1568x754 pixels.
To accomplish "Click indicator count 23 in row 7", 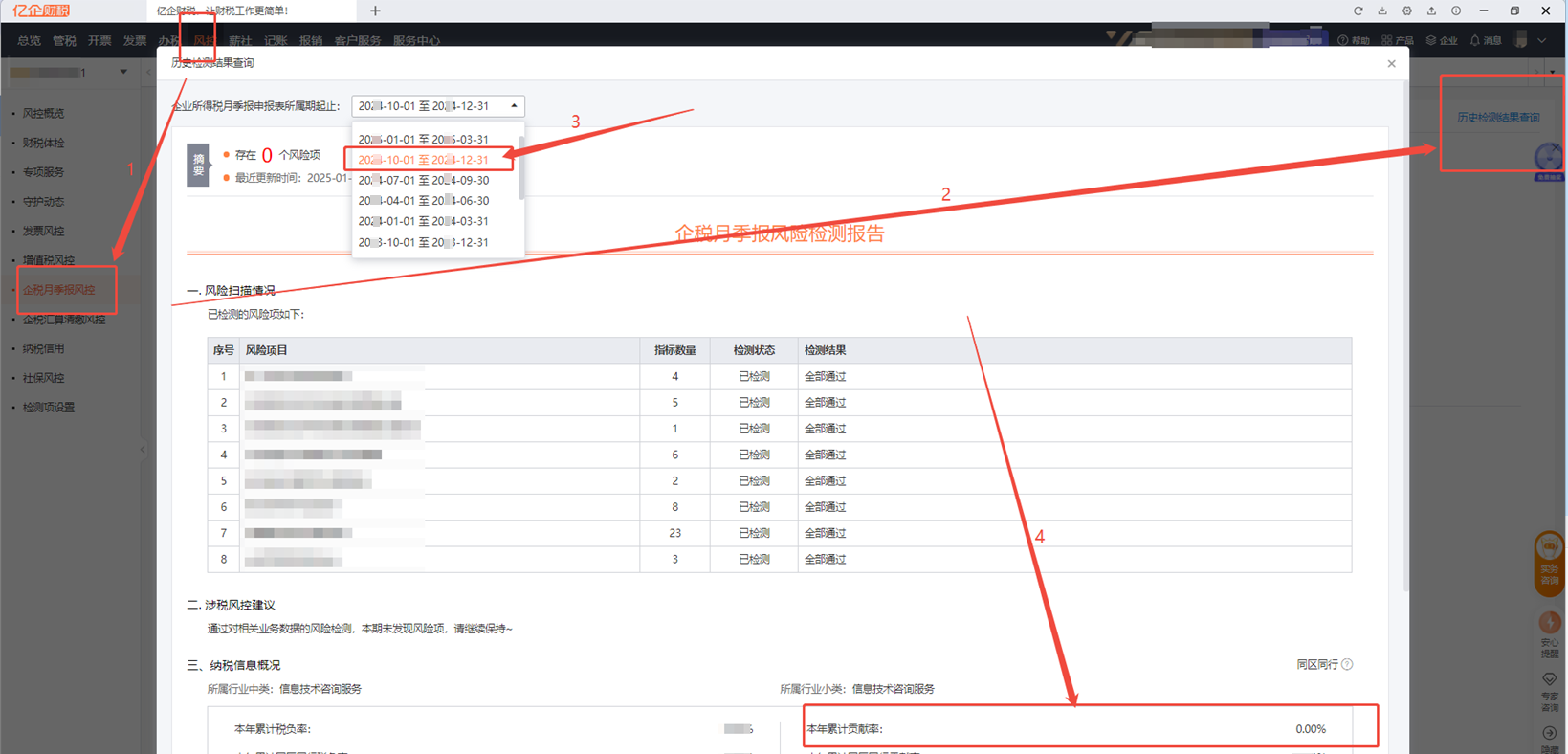I will [x=674, y=533].
